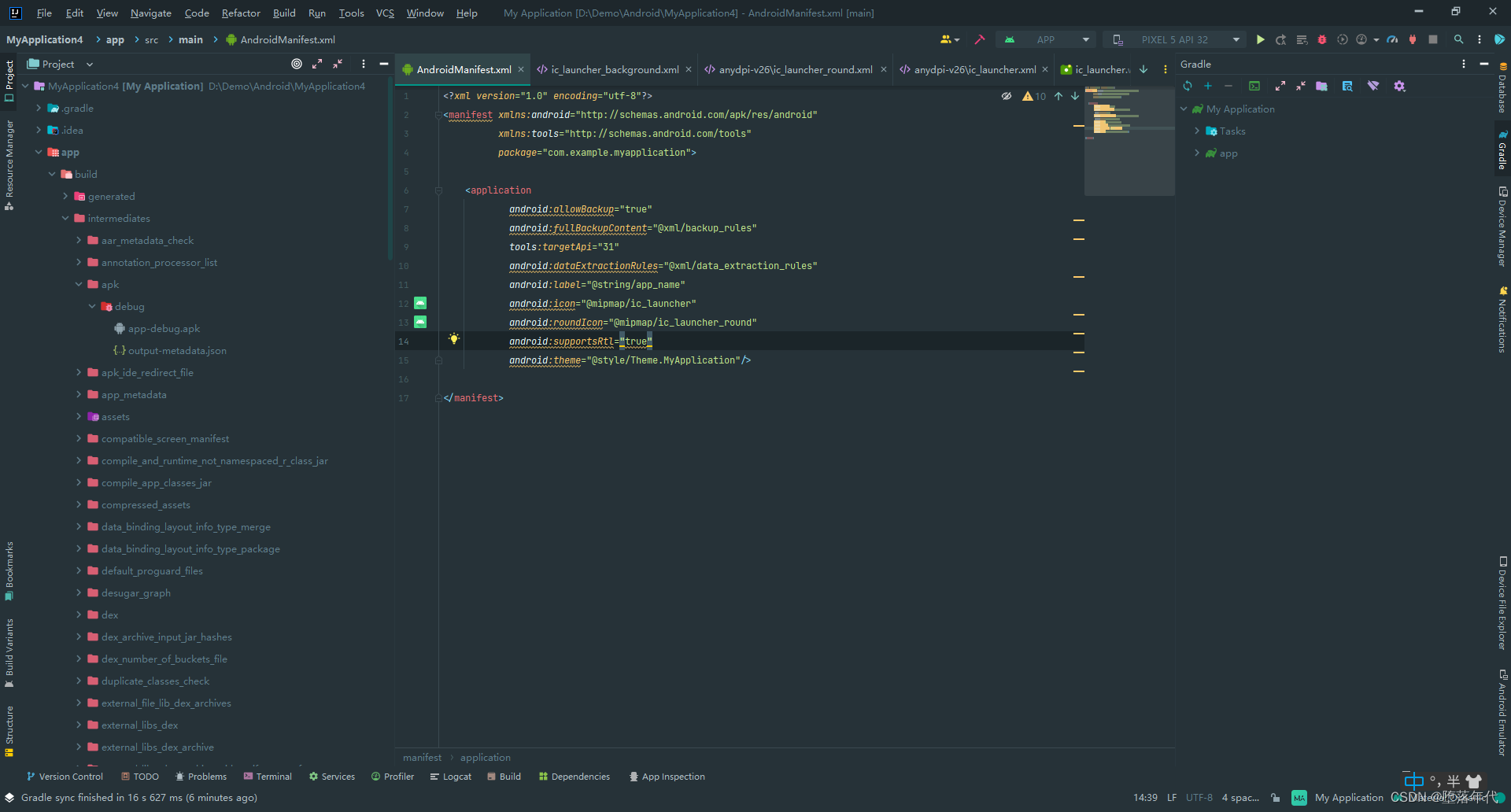Toggle the reader mode eye icon in editor

[x=1007, y=96]
